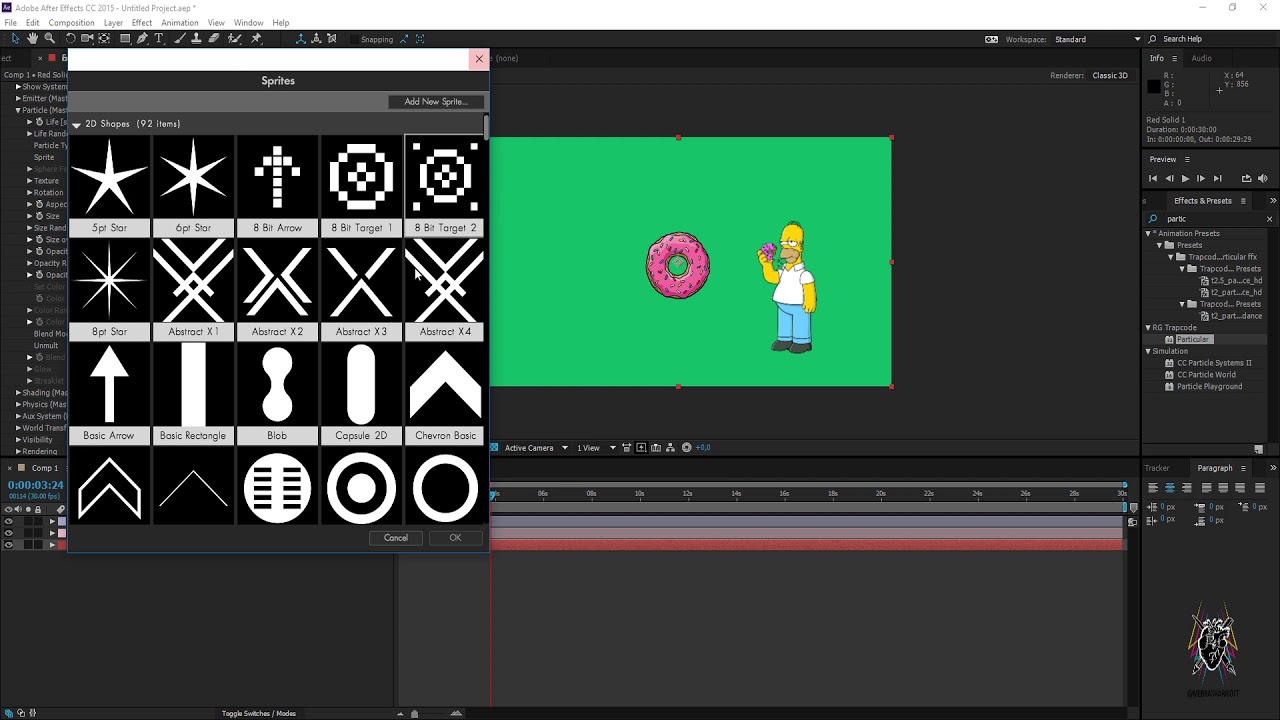Select the Pen tool
1280x720 pixels.
[x=142, y=39]
